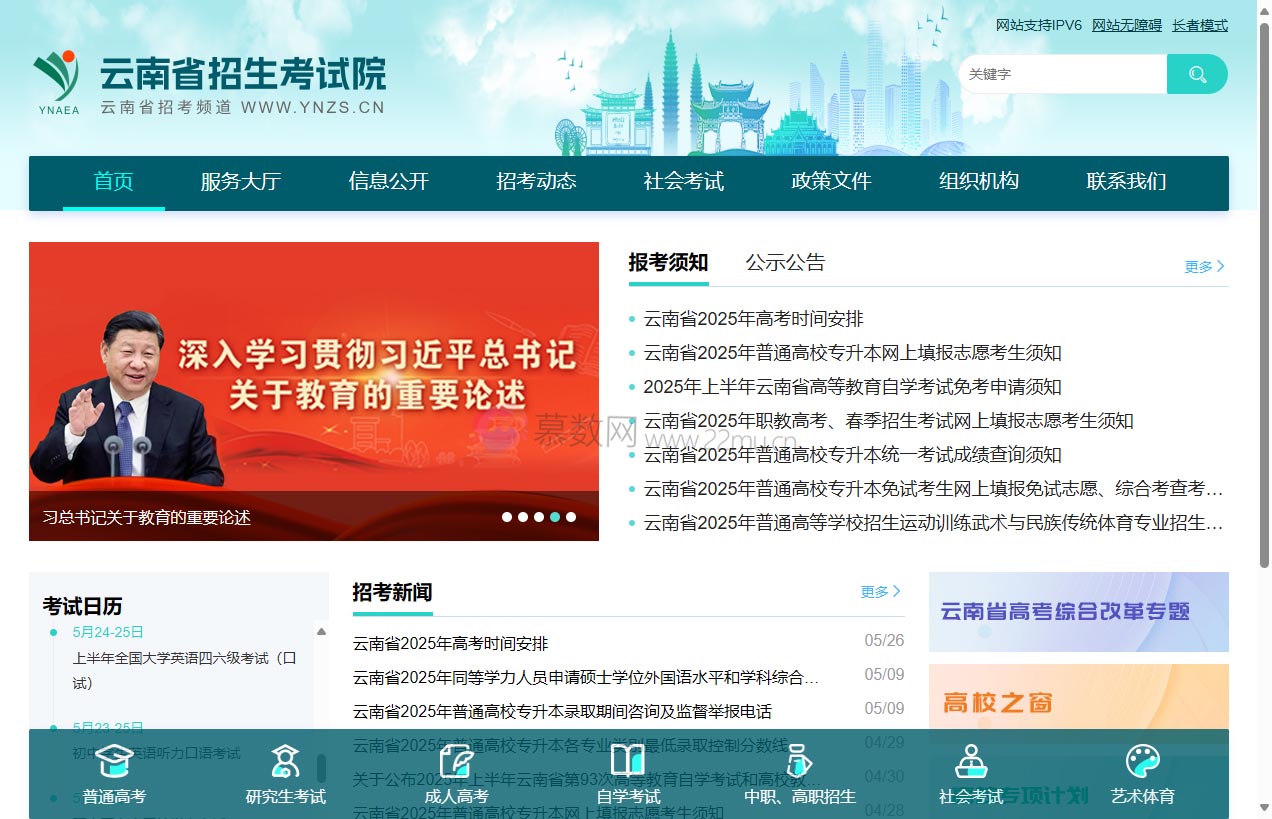Switch to the 公示公告 tab

pyautogui.click(x=785, y=262)
